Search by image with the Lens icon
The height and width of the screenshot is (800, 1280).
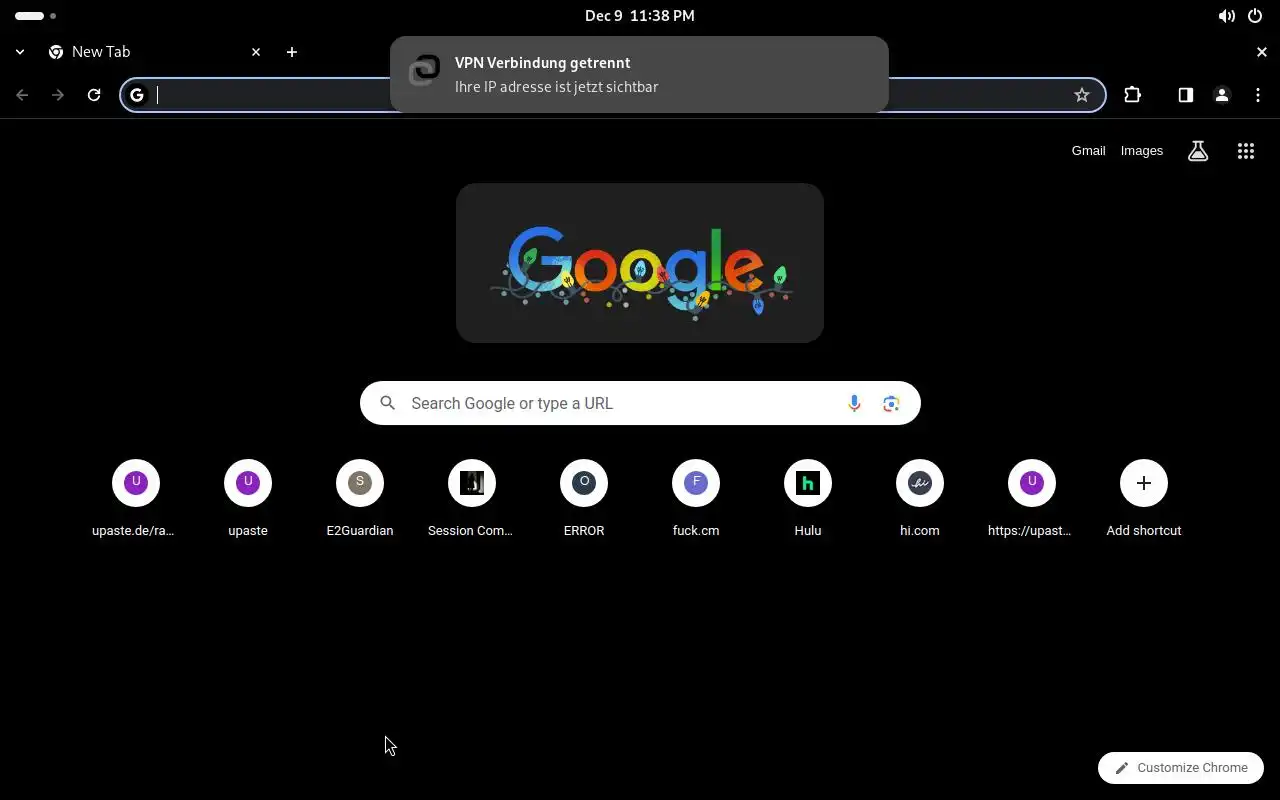[891, 403]
